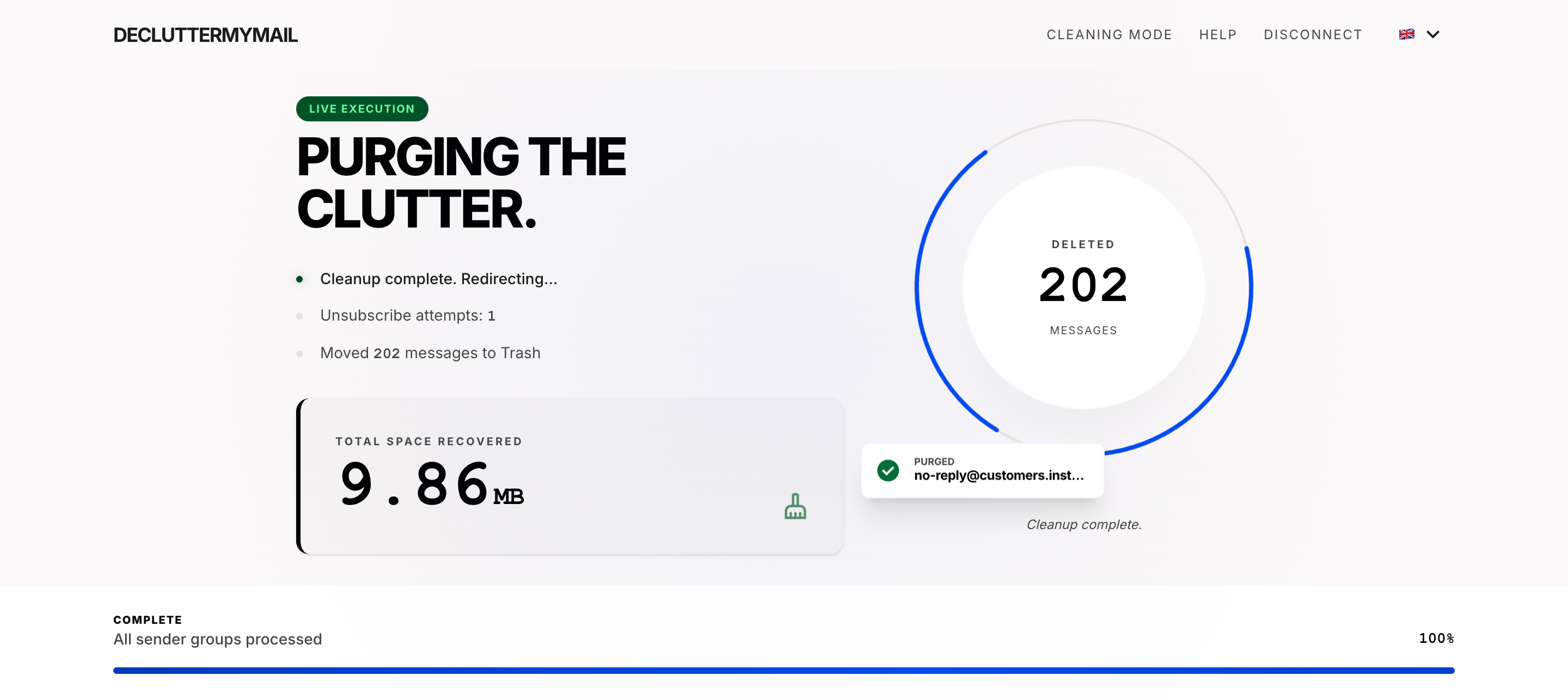
Task: Expand the language dropdown chevron
Action: 1433,34
